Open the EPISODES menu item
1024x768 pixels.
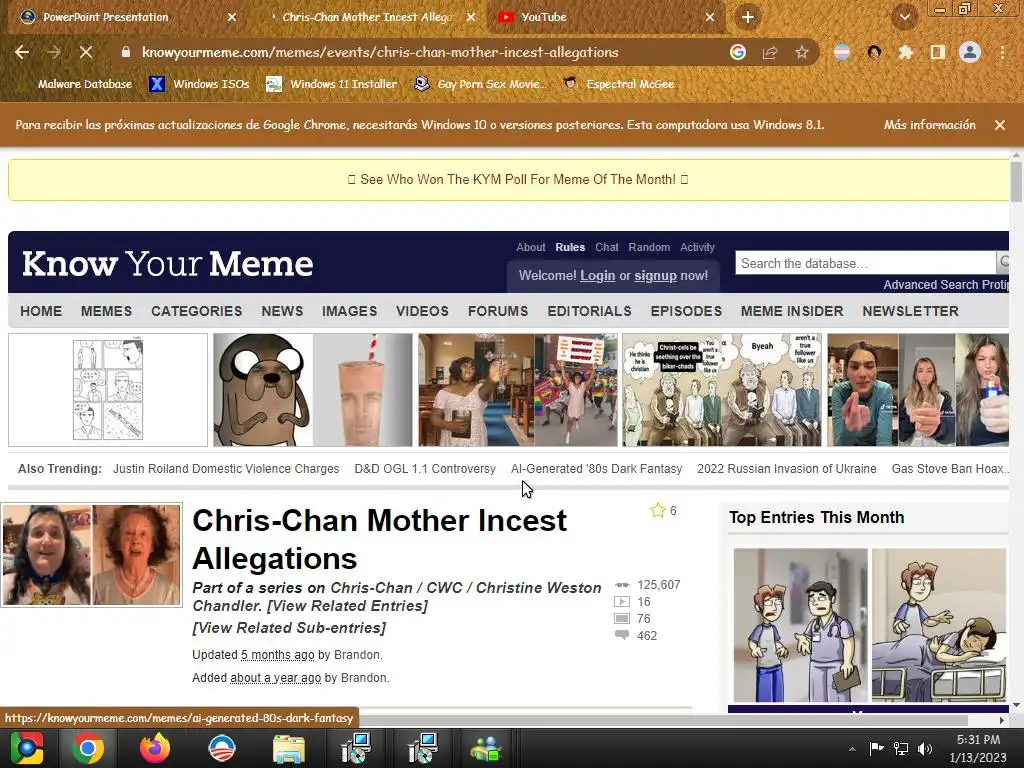click(x=686, y=312)
